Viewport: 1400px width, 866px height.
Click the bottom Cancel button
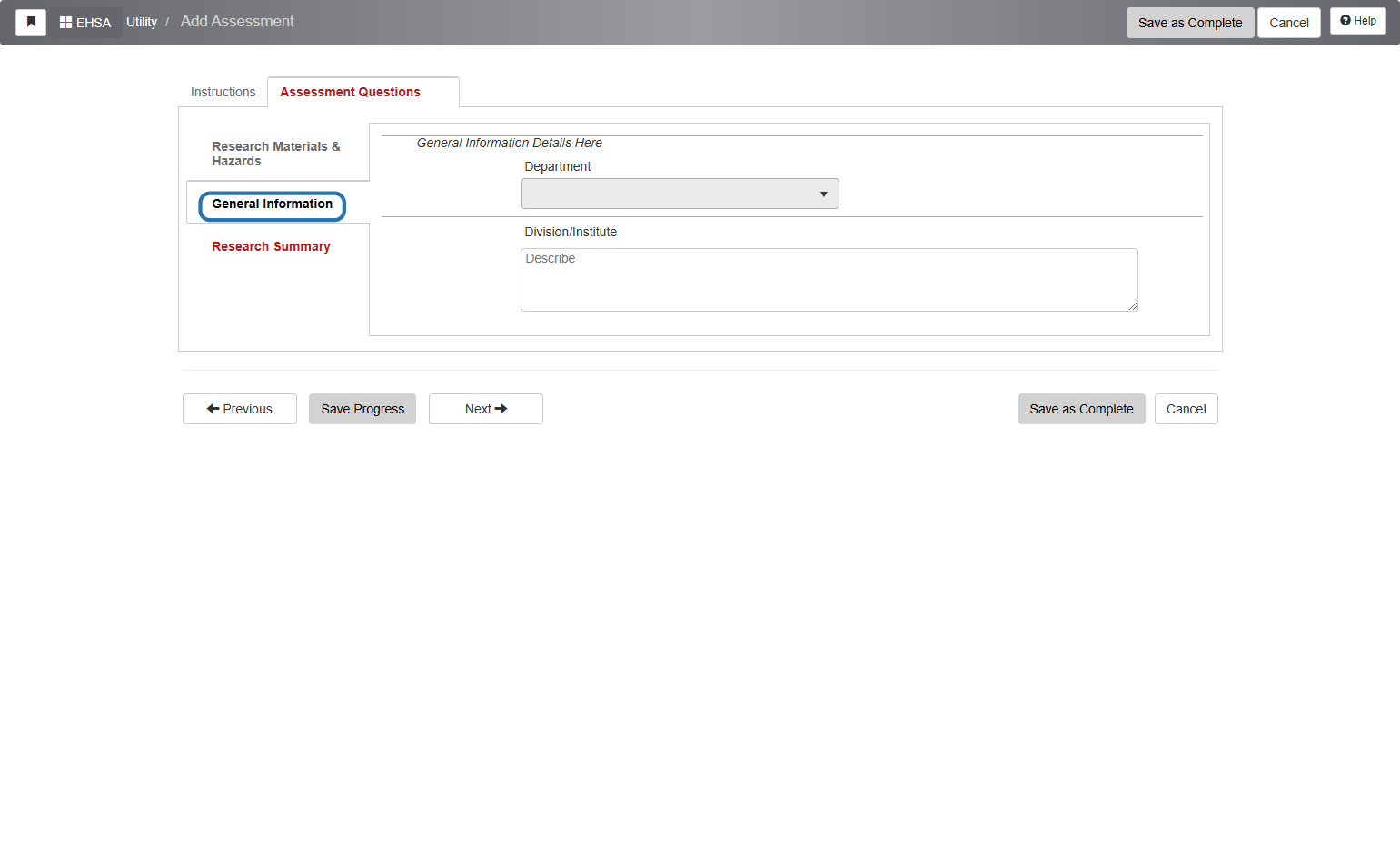point(1186,409)
